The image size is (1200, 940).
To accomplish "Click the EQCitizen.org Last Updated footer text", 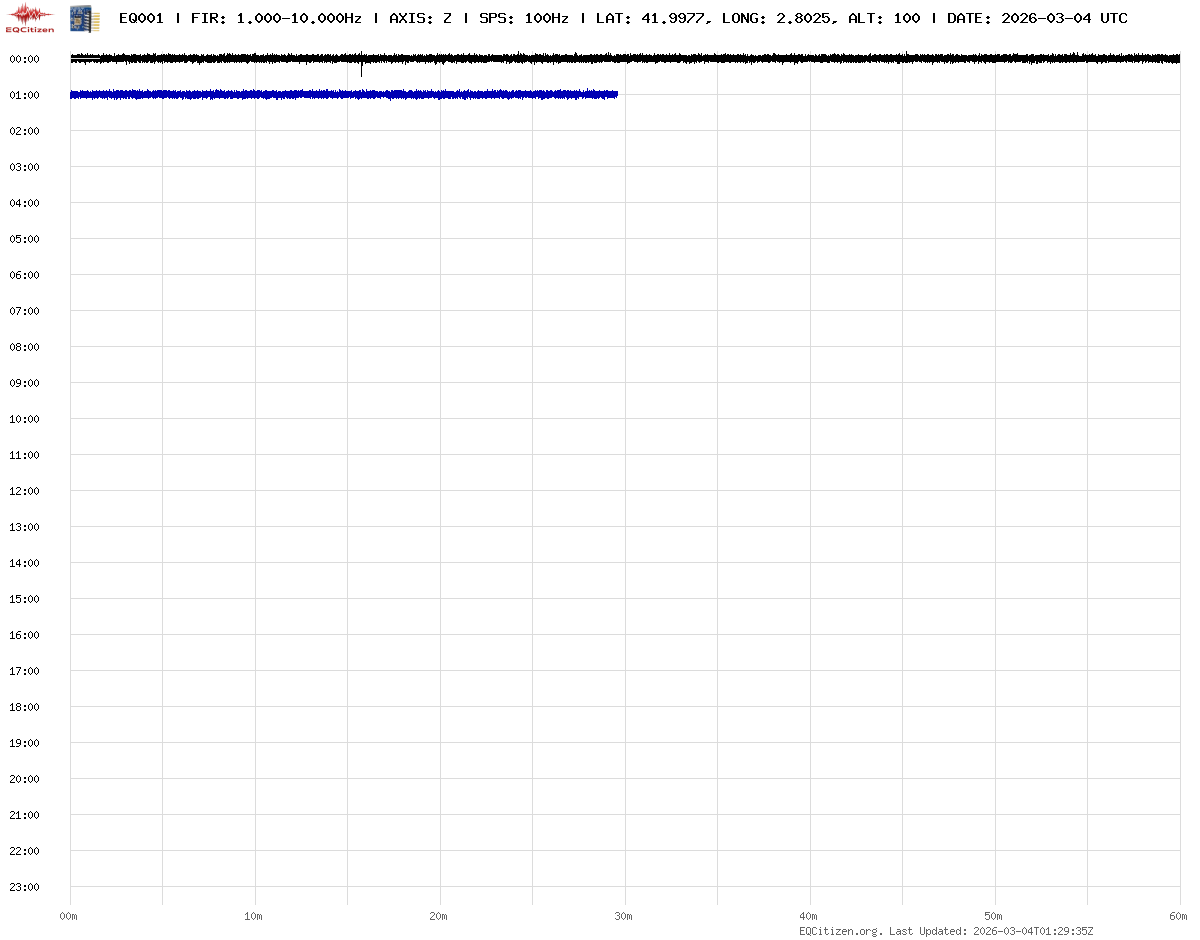I will coord(946,931).
